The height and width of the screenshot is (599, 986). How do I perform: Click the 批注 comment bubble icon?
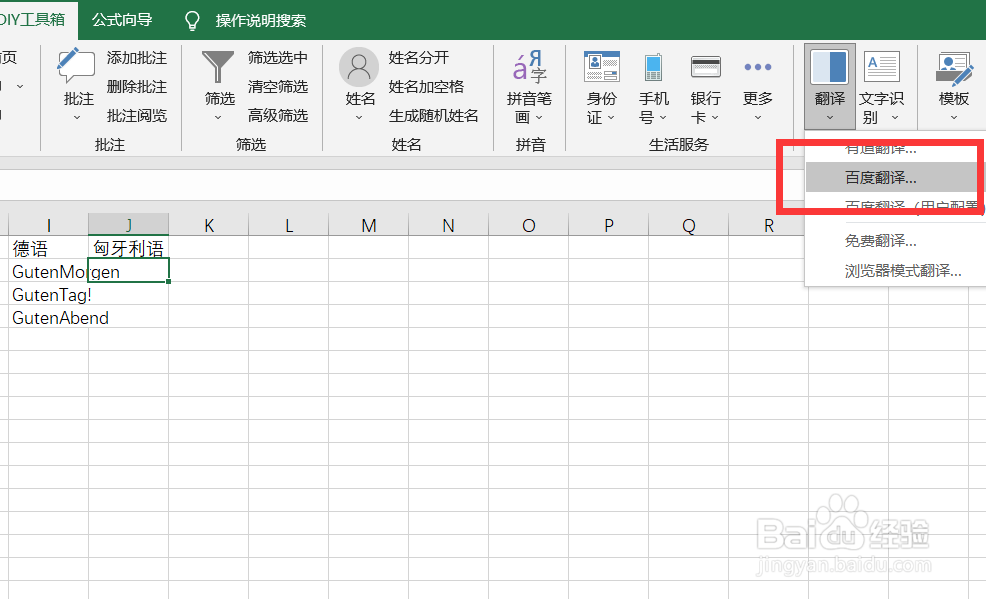pyautogui.click(x=76, y=66)
